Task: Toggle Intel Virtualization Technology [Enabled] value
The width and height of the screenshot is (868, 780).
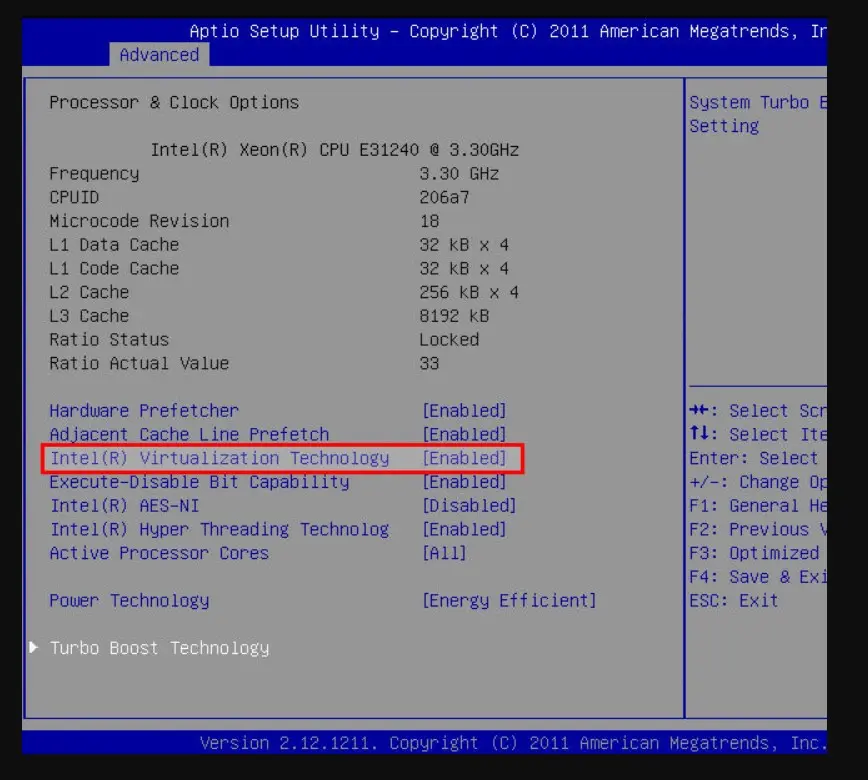Action: pos(464,458)
